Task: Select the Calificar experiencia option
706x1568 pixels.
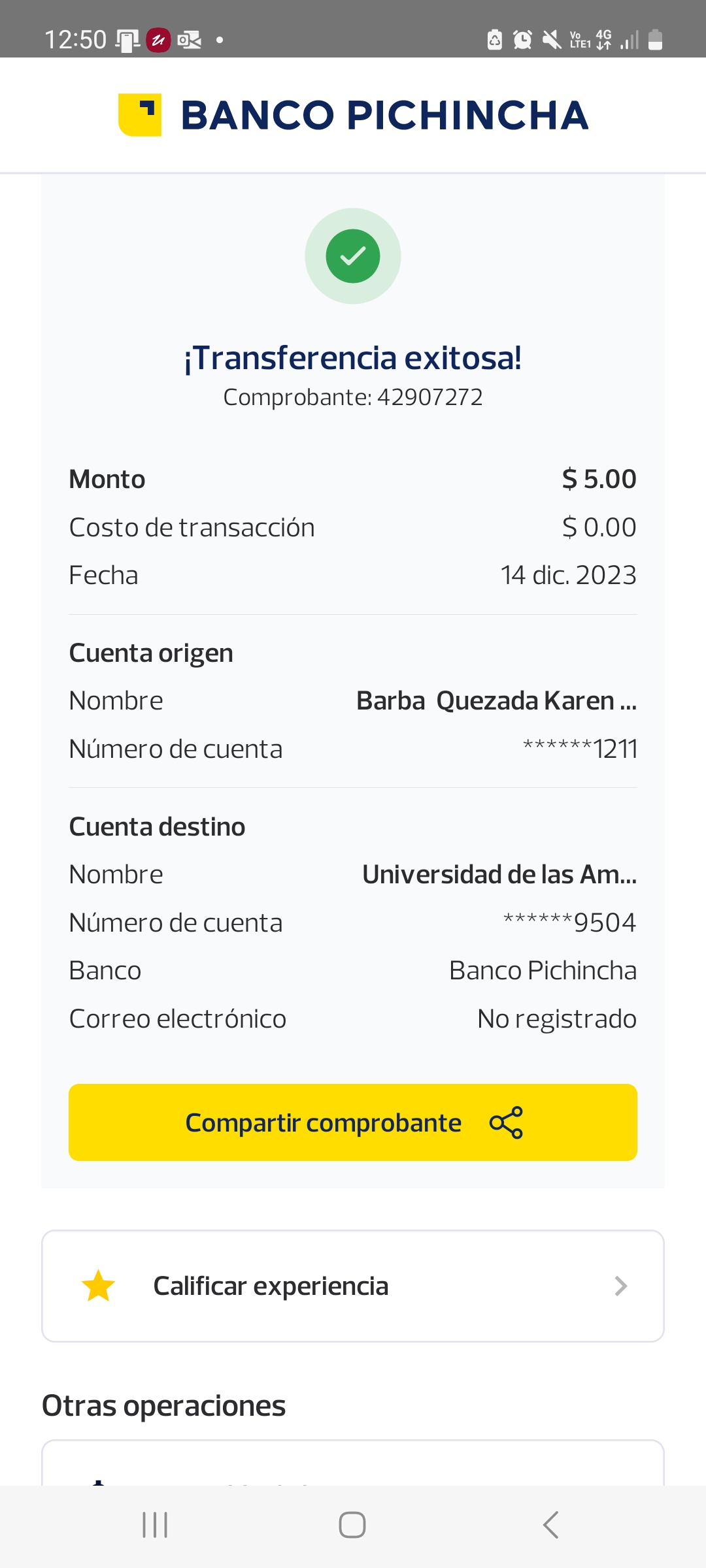Action: coord(271,1286)
